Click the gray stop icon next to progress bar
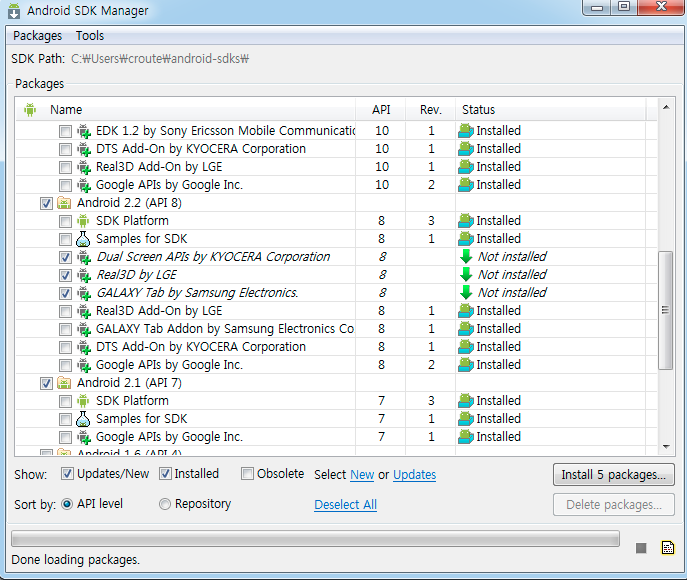This screenshot has height=580, width=687. point(641,548)
